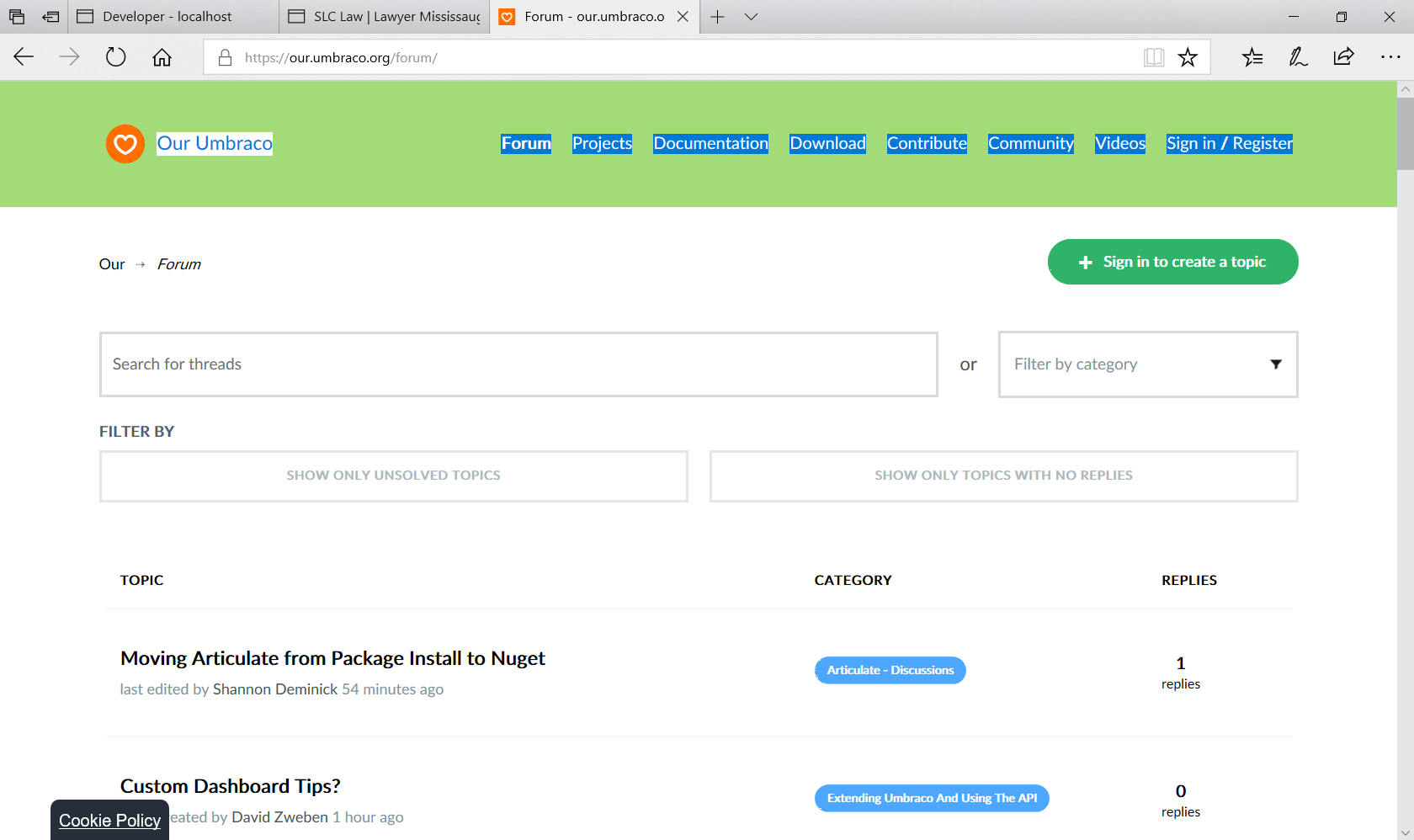Viewport: 1414px width, 840px height.
Task: Click the CATEGORY column header
Action: click(x=853, y=580)
